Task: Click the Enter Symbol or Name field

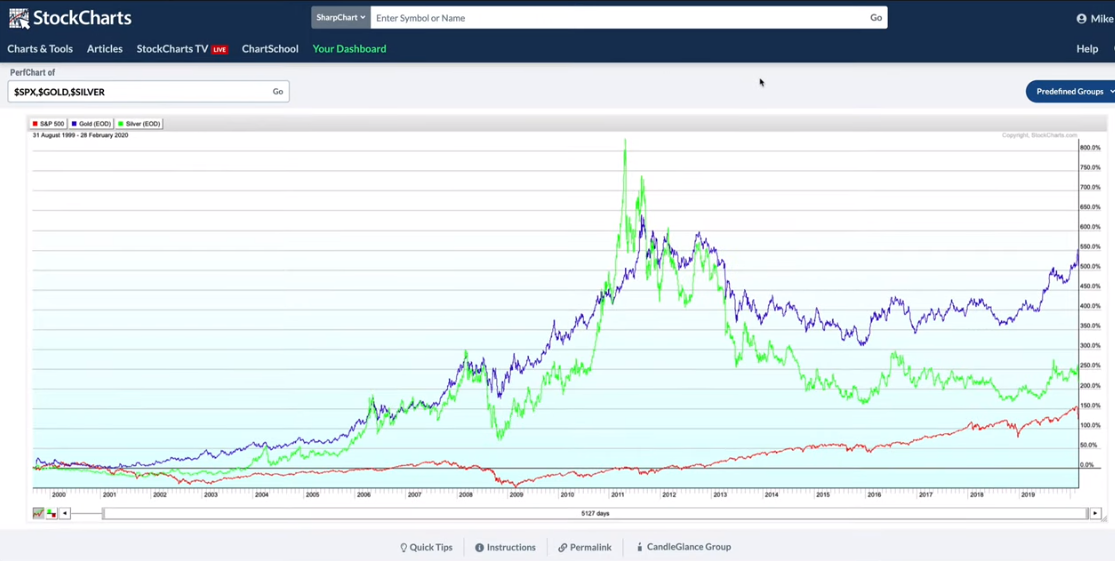Action: (x=618, y=18)
